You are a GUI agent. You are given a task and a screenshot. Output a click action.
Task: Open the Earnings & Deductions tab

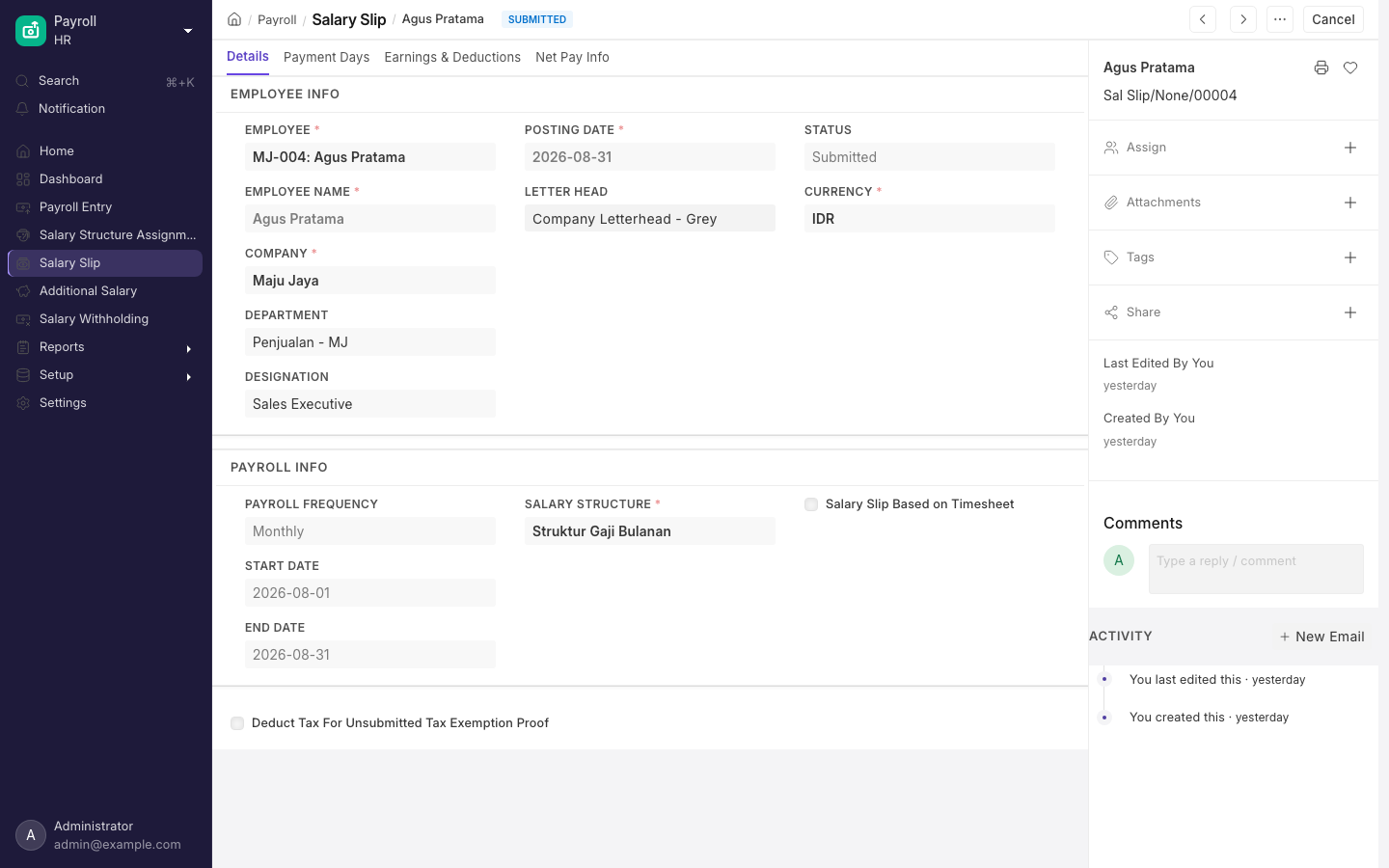452,58
